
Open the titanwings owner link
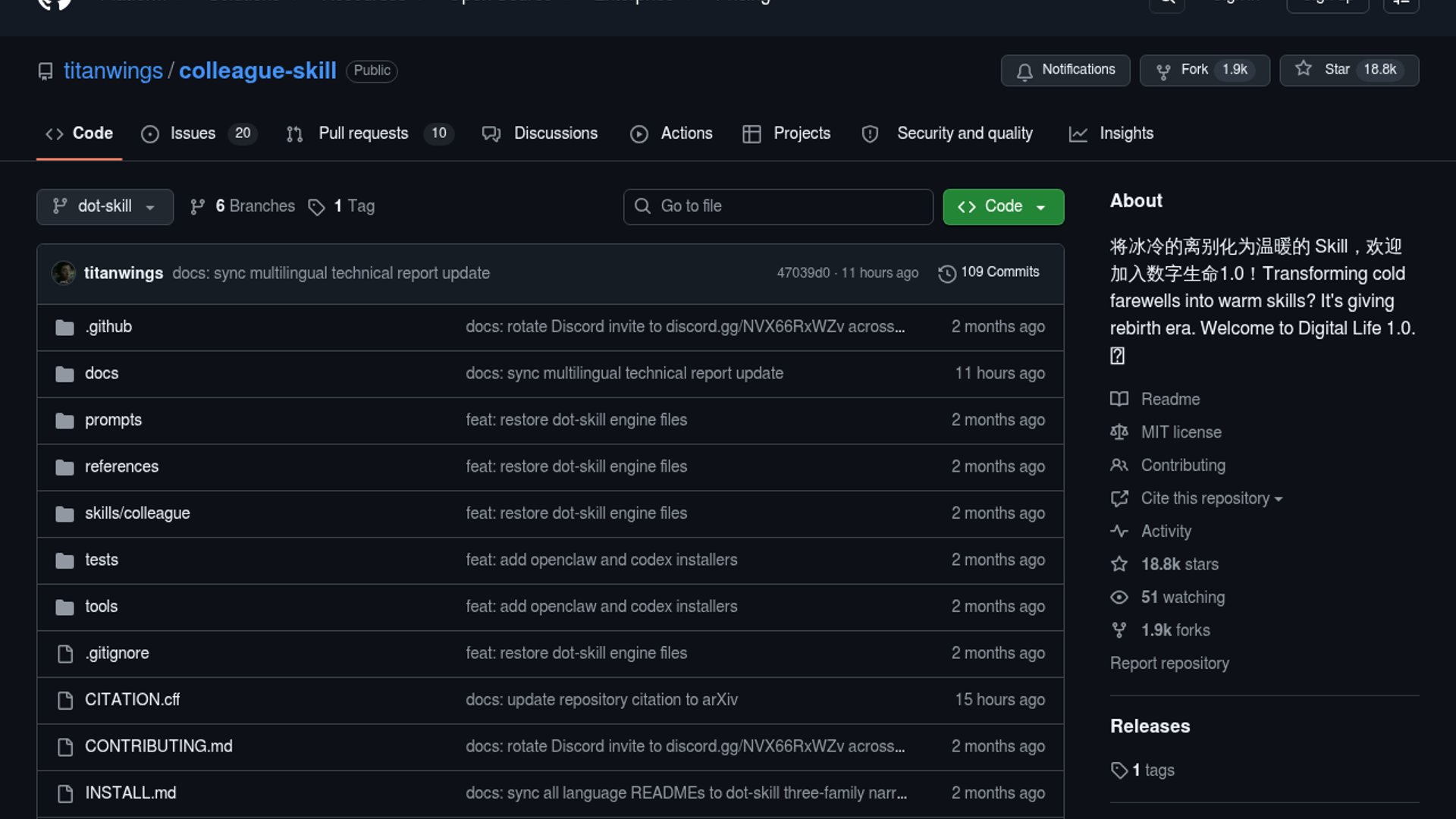pyautogui.click(x=113, y=71)
